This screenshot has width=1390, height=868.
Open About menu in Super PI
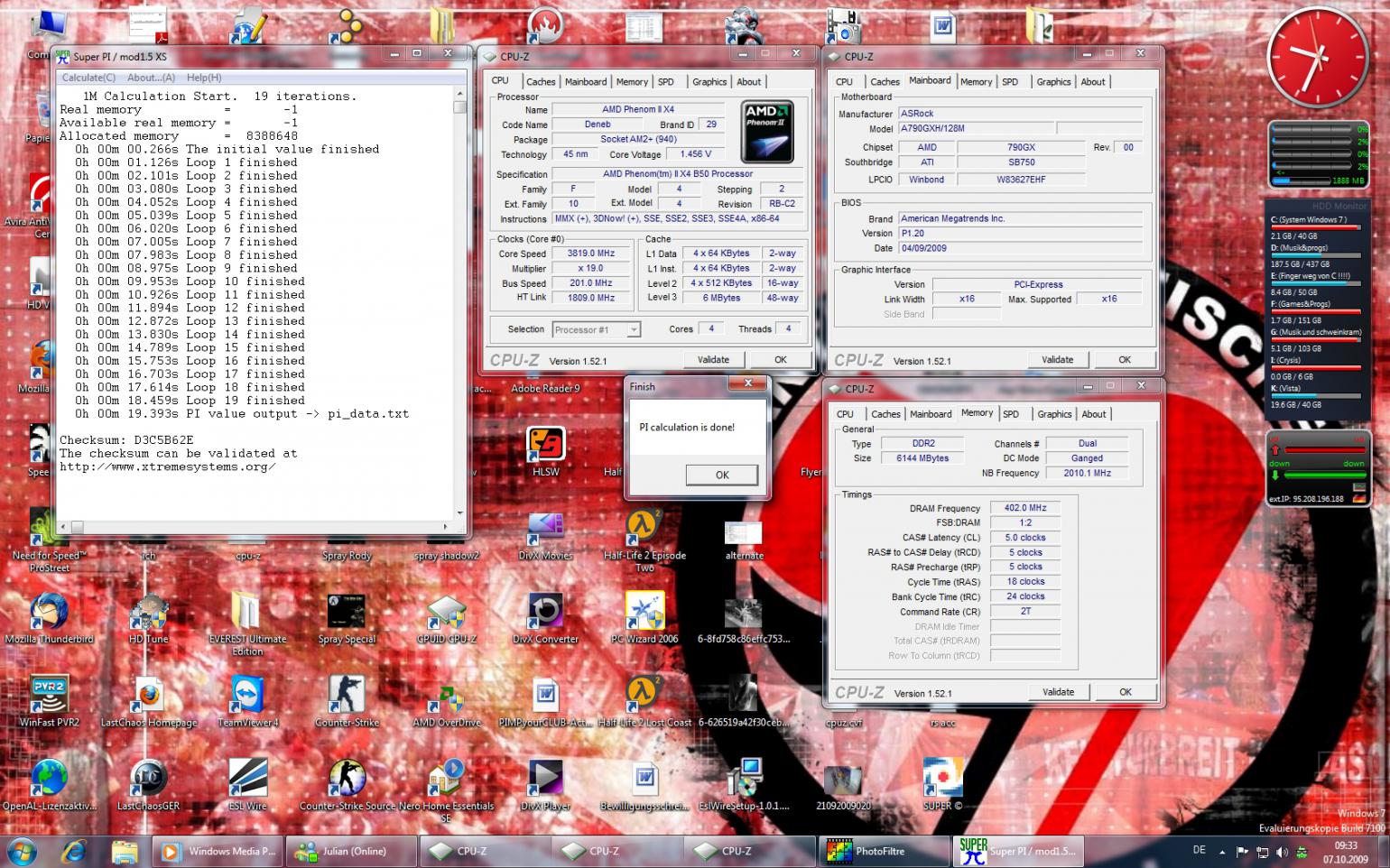pos(151,78)
